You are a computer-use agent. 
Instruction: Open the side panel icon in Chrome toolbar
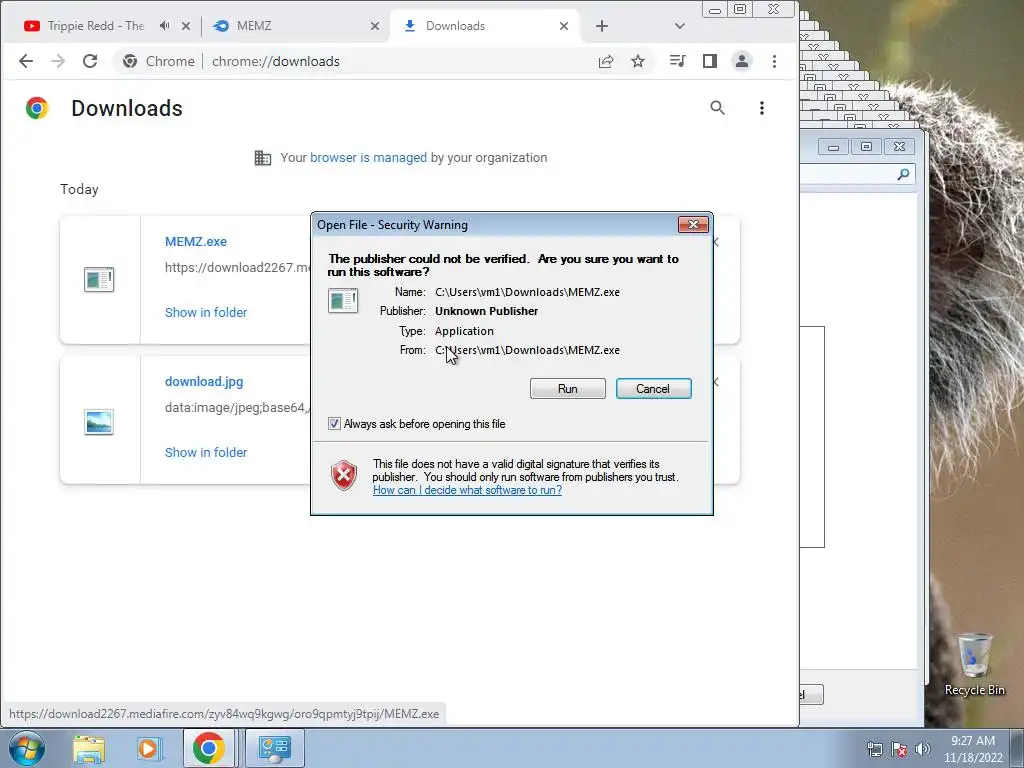click(x=710, y=61)
